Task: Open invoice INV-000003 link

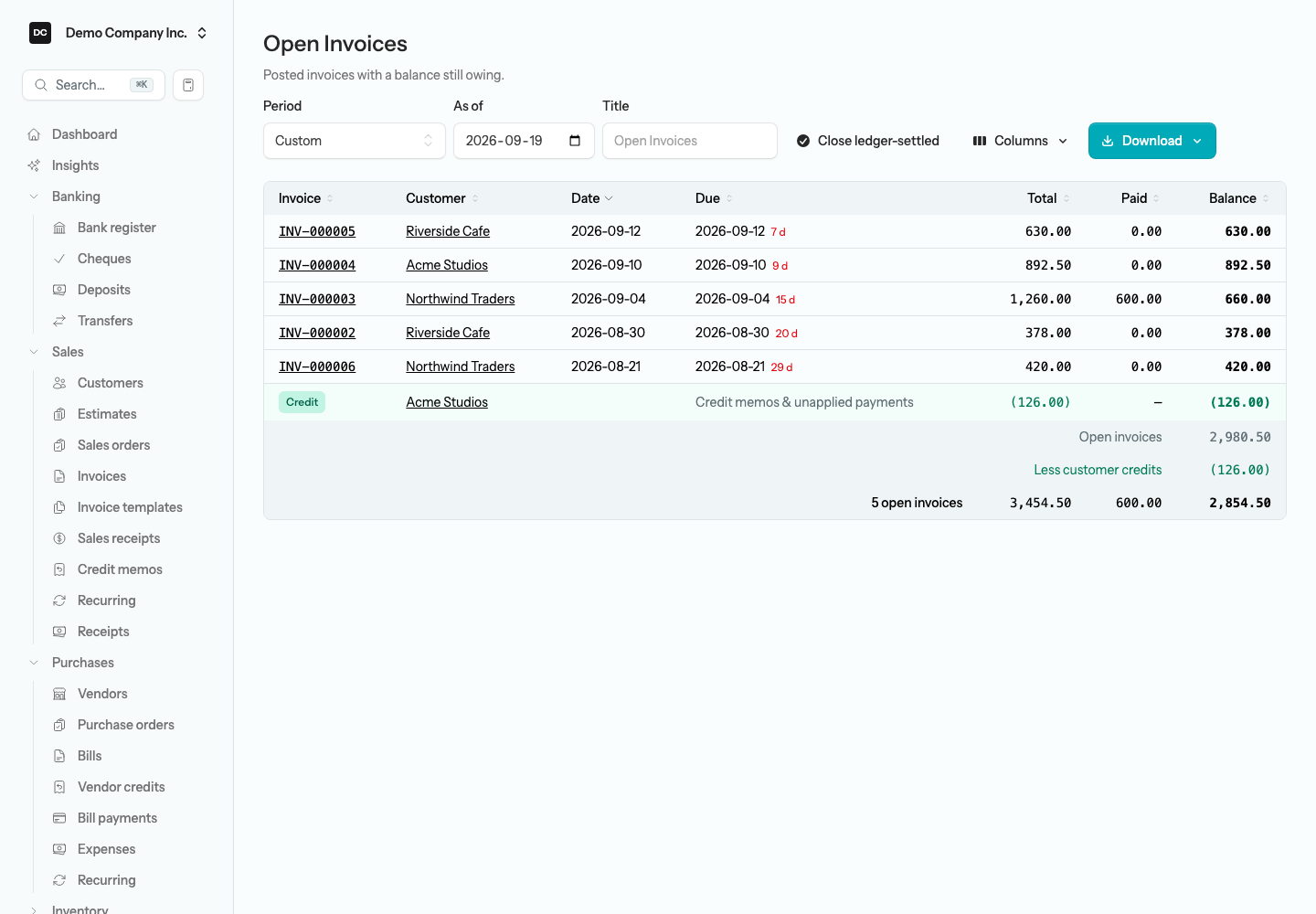Action: click(x=317, y=299)
